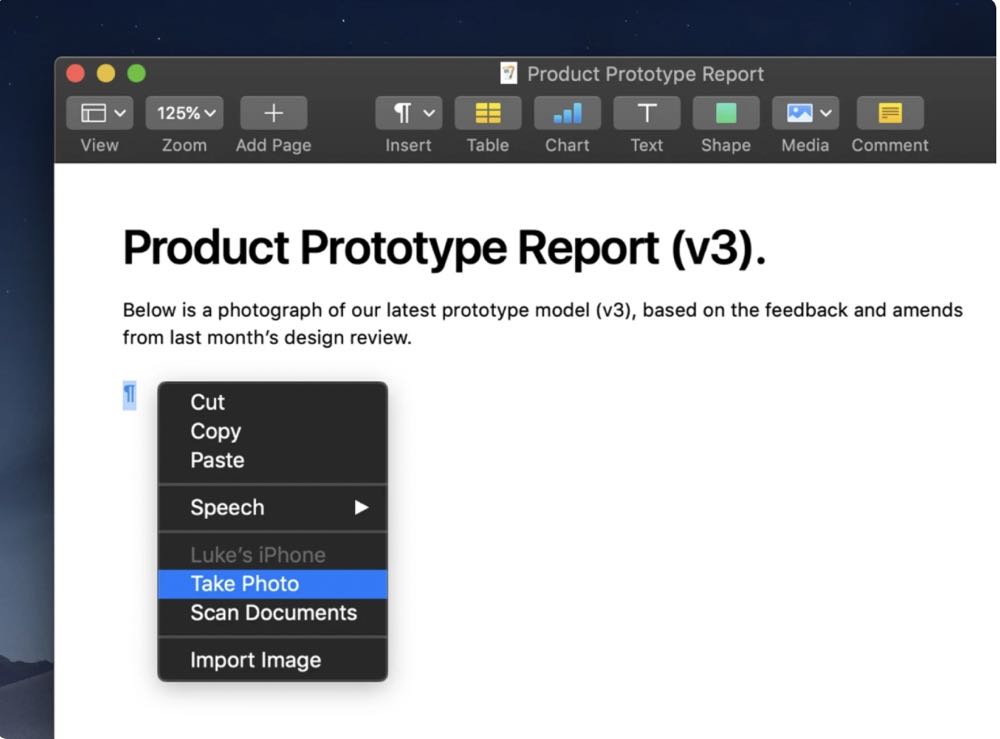Open the View dropdown menu
Image resolution: width=1000 pixels, height=739 pixels.
104,113
